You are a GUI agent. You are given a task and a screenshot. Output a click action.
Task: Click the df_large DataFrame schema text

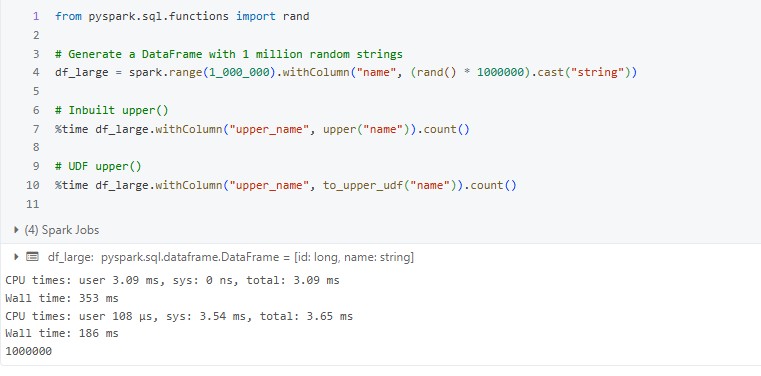231,258
